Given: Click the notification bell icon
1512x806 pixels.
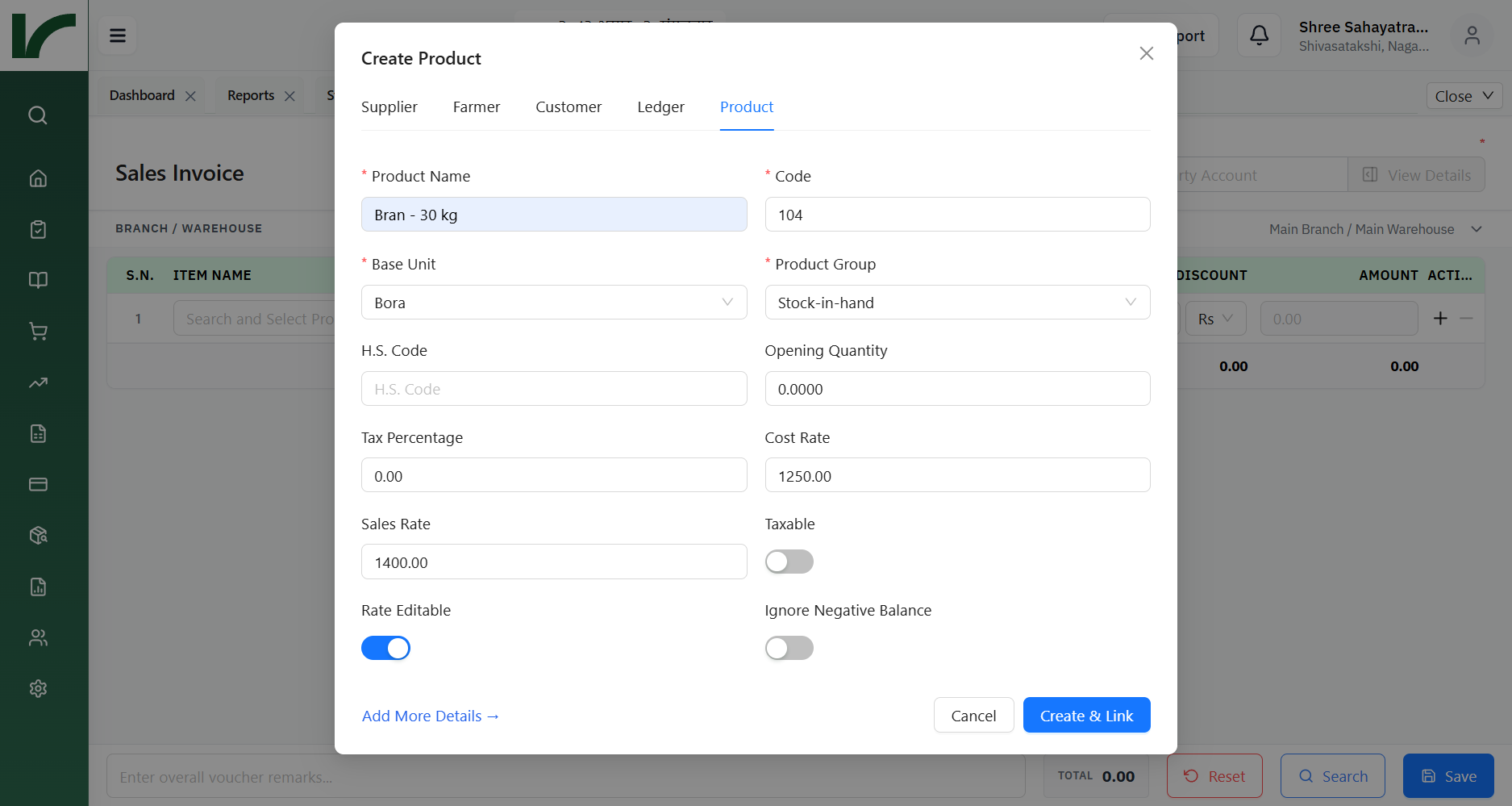Looking at the screenshot, I should click(x=1260, y=35).
